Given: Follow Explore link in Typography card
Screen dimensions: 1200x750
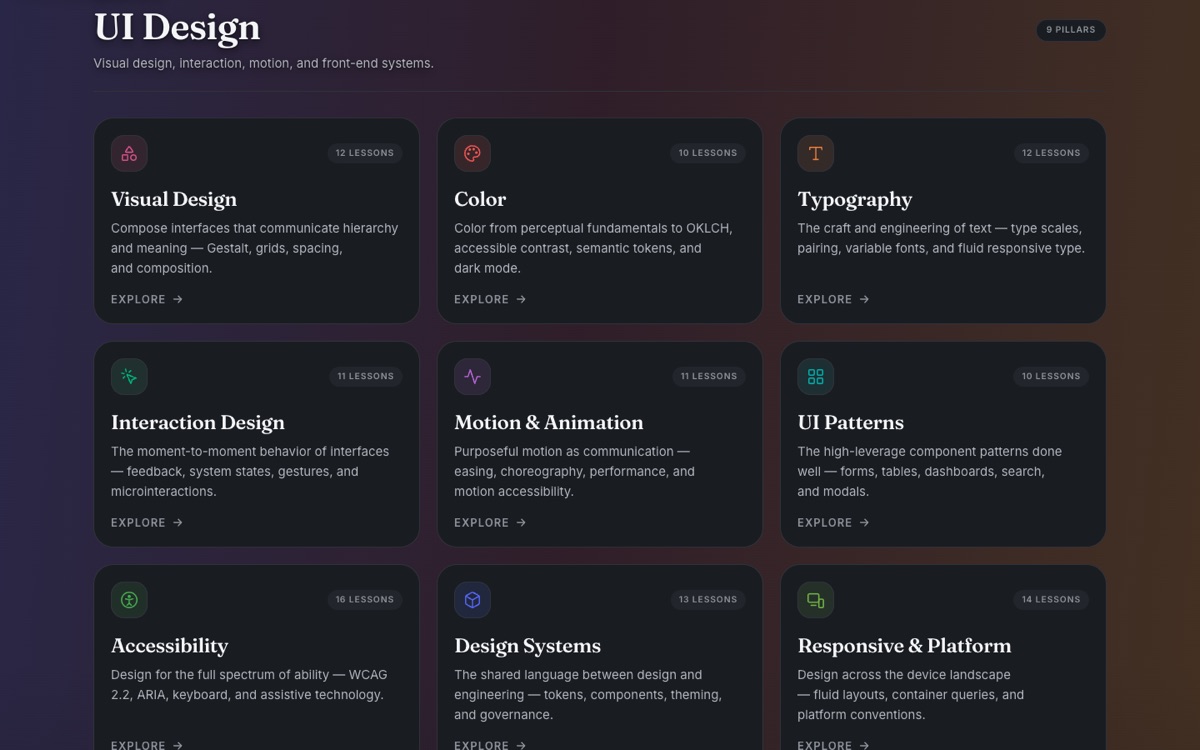Looking at the screenshot, I should (834, 299).
